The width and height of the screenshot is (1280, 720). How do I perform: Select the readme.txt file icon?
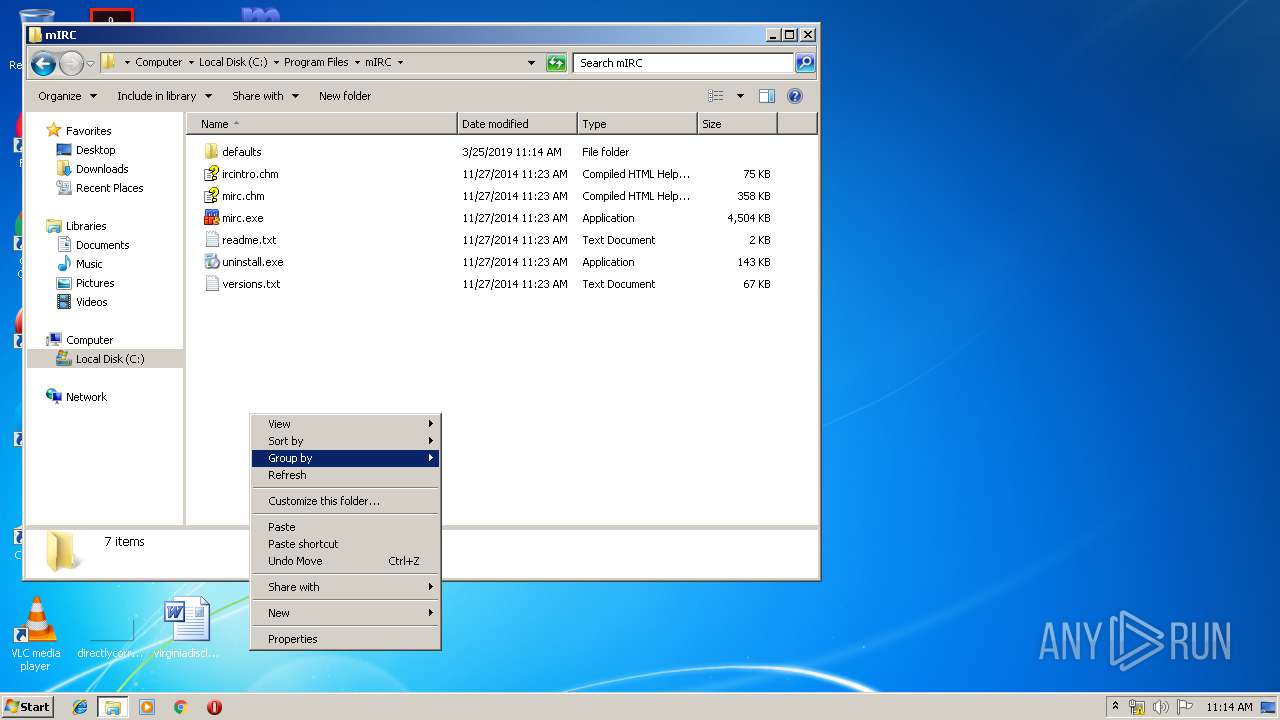(x=211, y=240)
